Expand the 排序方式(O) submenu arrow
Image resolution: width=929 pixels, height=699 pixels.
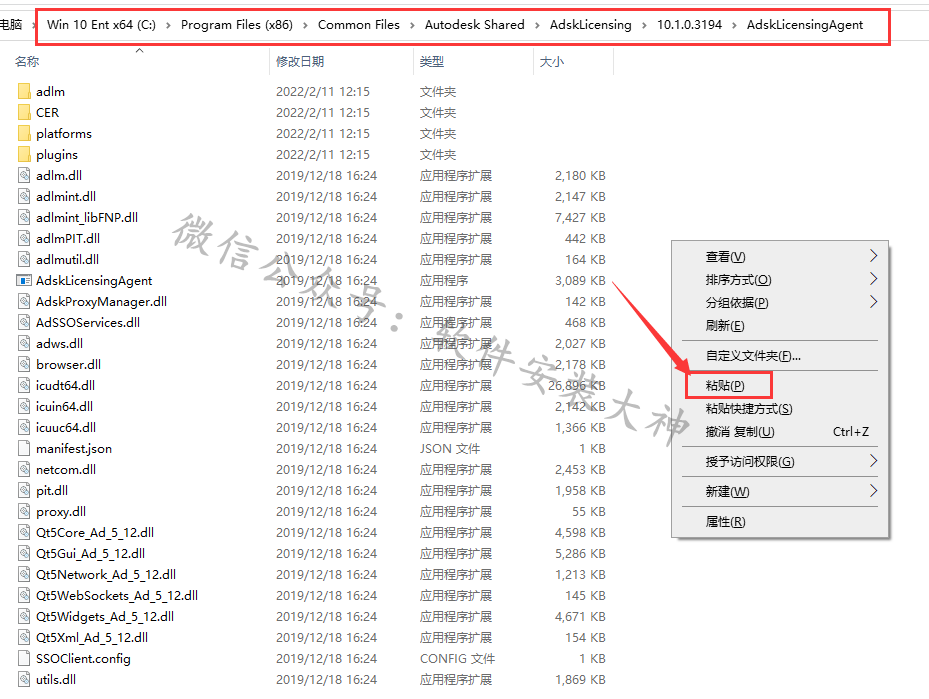click(x=873, y=279)
